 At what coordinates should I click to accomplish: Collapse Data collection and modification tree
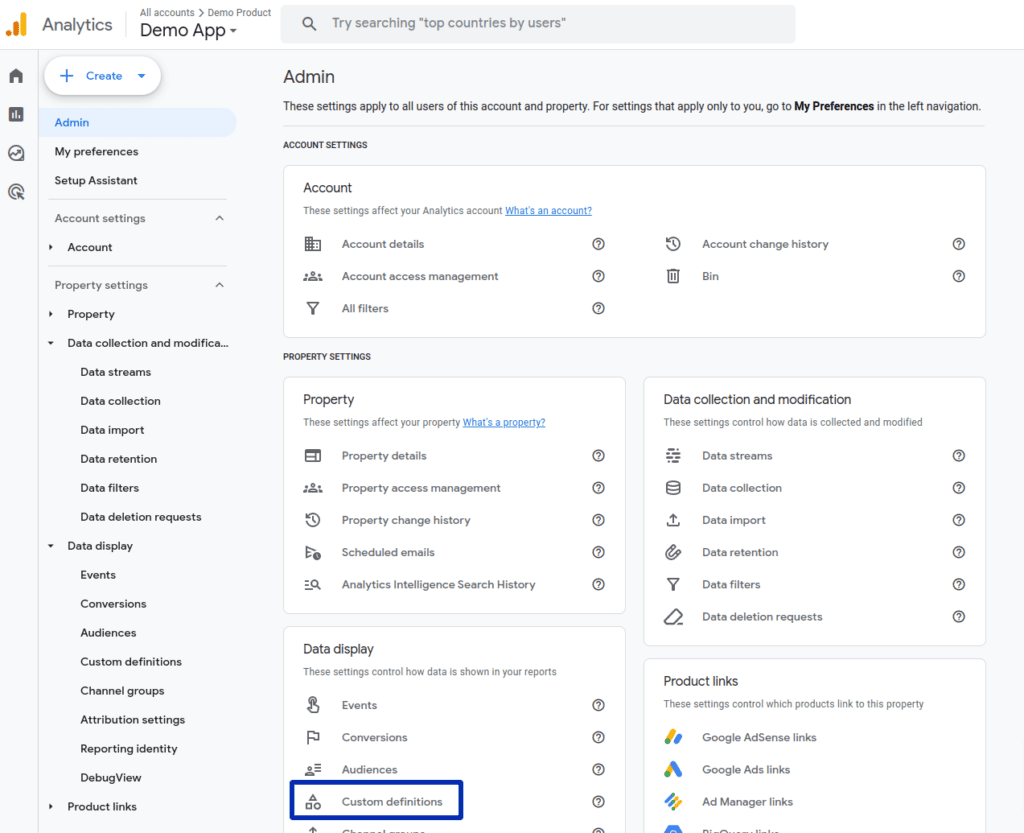point(51,343)
